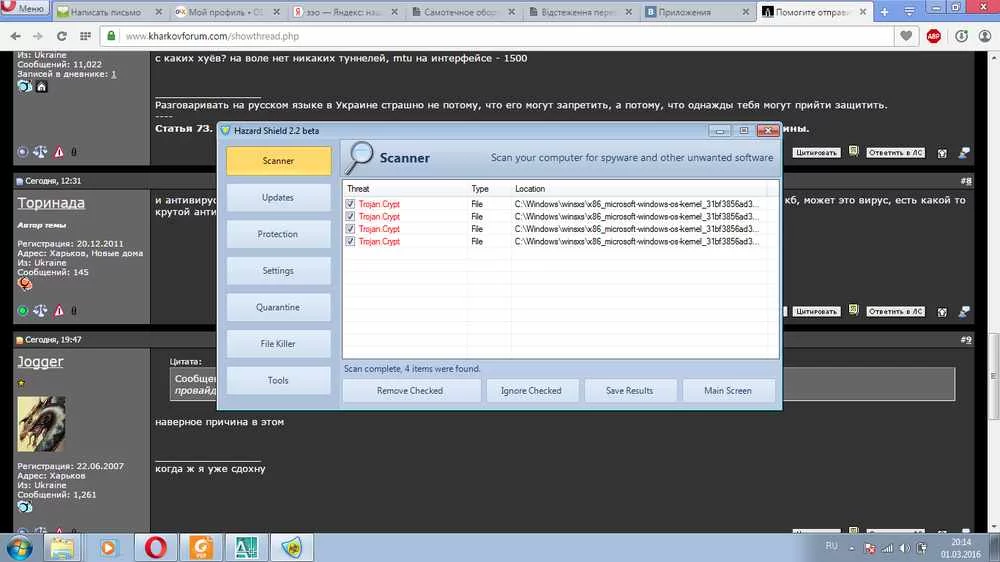
Task: Open the Tools section
Action: pos(278,380)
